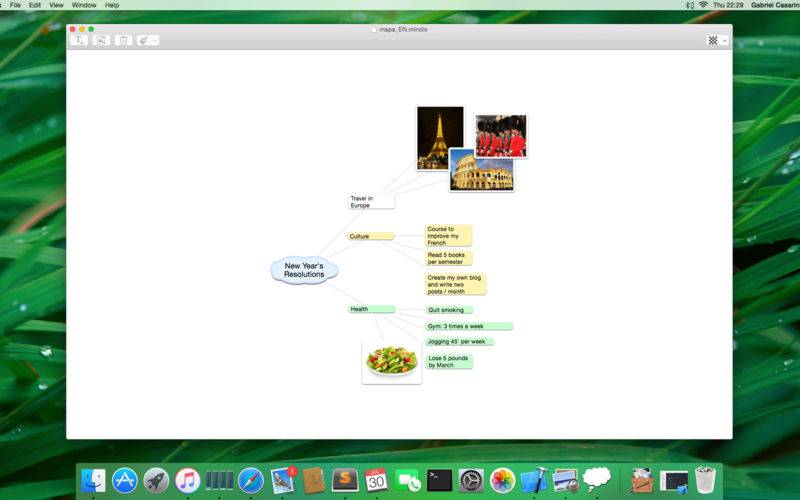Select the Eiffel Tower image
Viewport: 800px width, 500px height.
439,137
